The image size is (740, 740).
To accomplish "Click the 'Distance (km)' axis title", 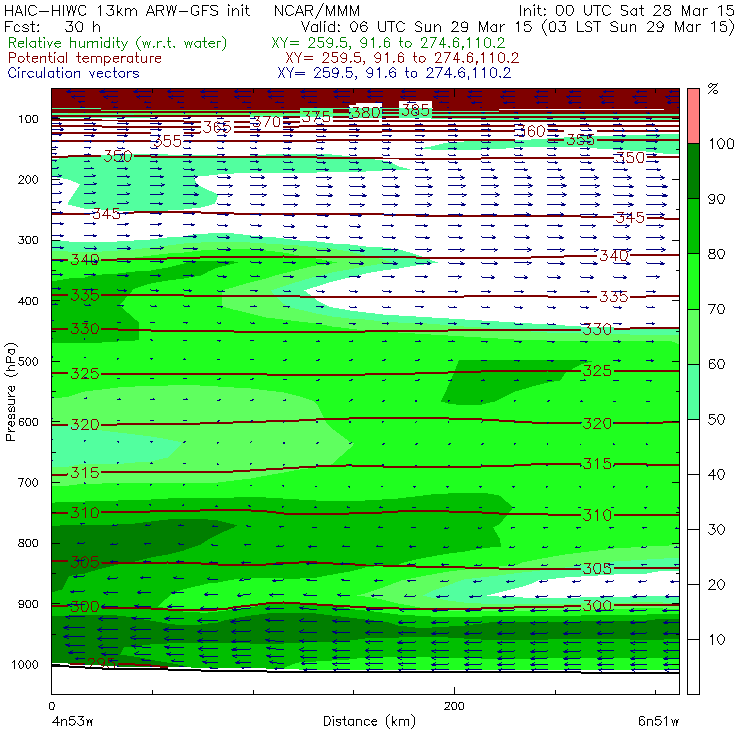I will 370,721.
